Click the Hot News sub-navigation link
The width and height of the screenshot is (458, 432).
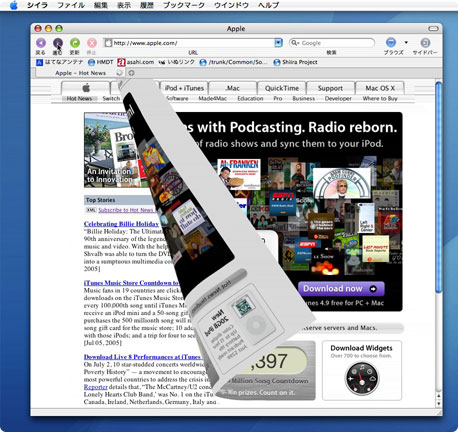click(x=79, y=99)
